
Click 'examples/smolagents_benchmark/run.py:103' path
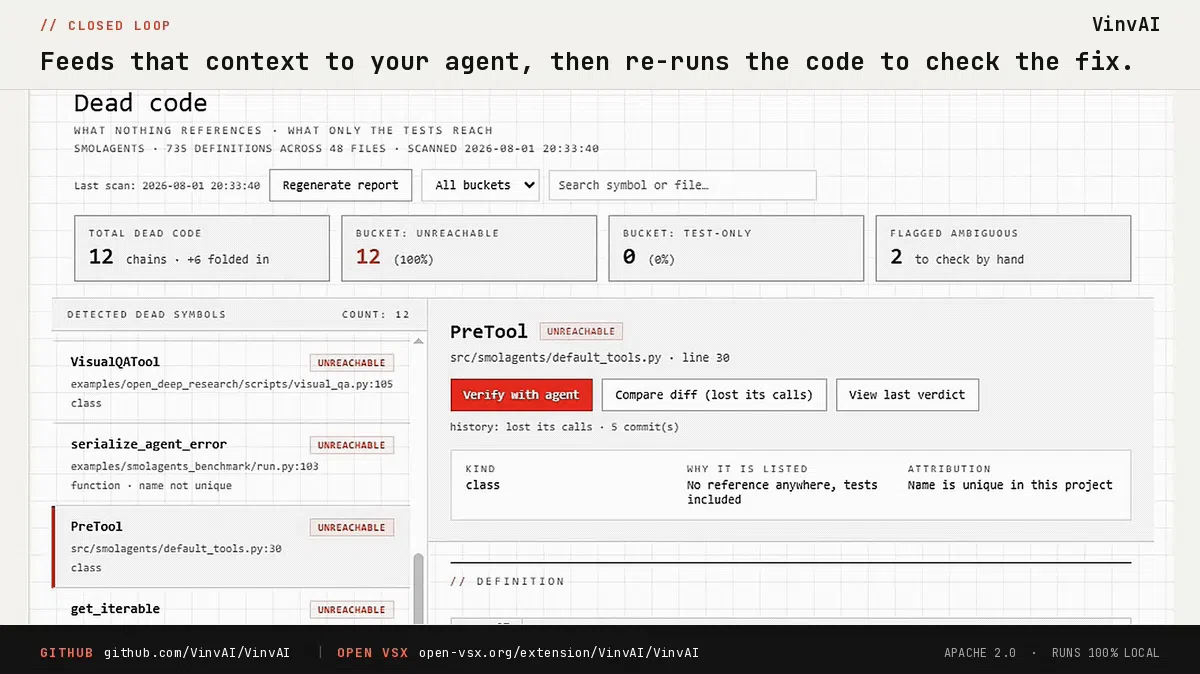coord(195,467)
